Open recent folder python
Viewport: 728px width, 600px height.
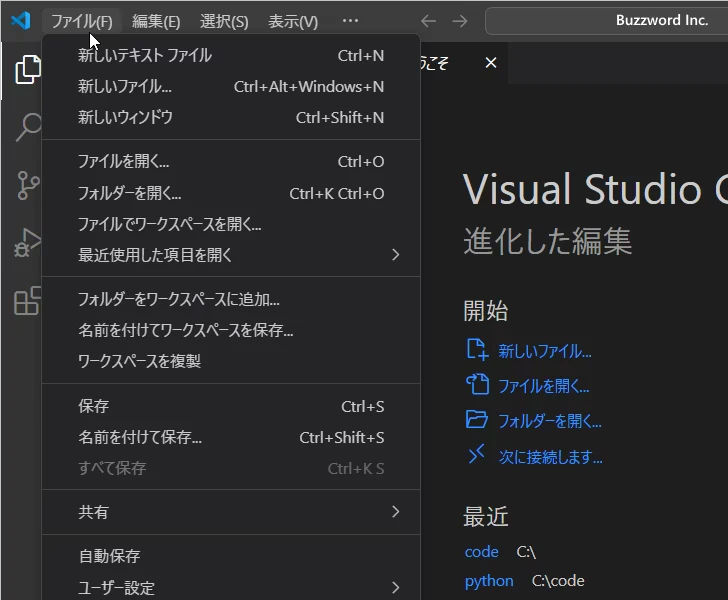tap(489, 580)
